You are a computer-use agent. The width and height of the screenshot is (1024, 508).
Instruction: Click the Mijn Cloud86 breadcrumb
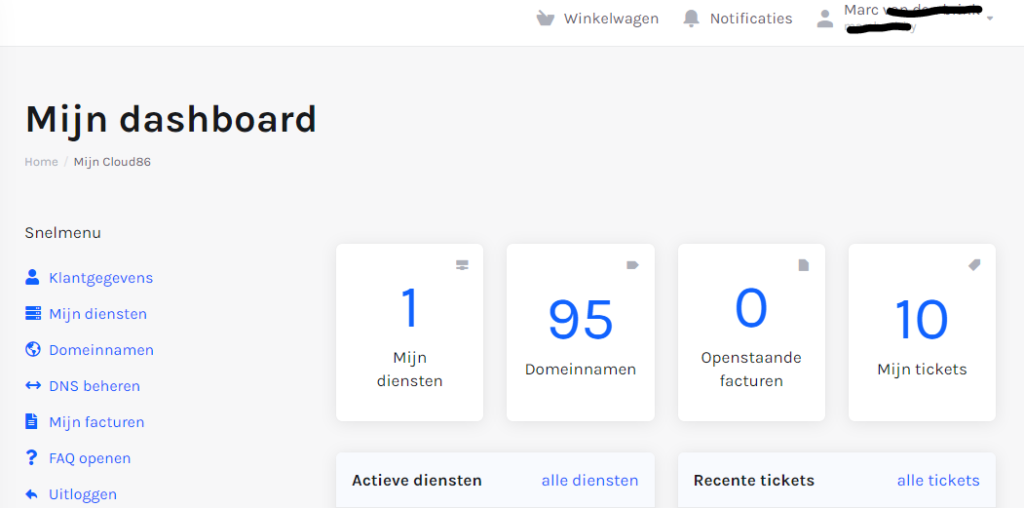[112, 161]
